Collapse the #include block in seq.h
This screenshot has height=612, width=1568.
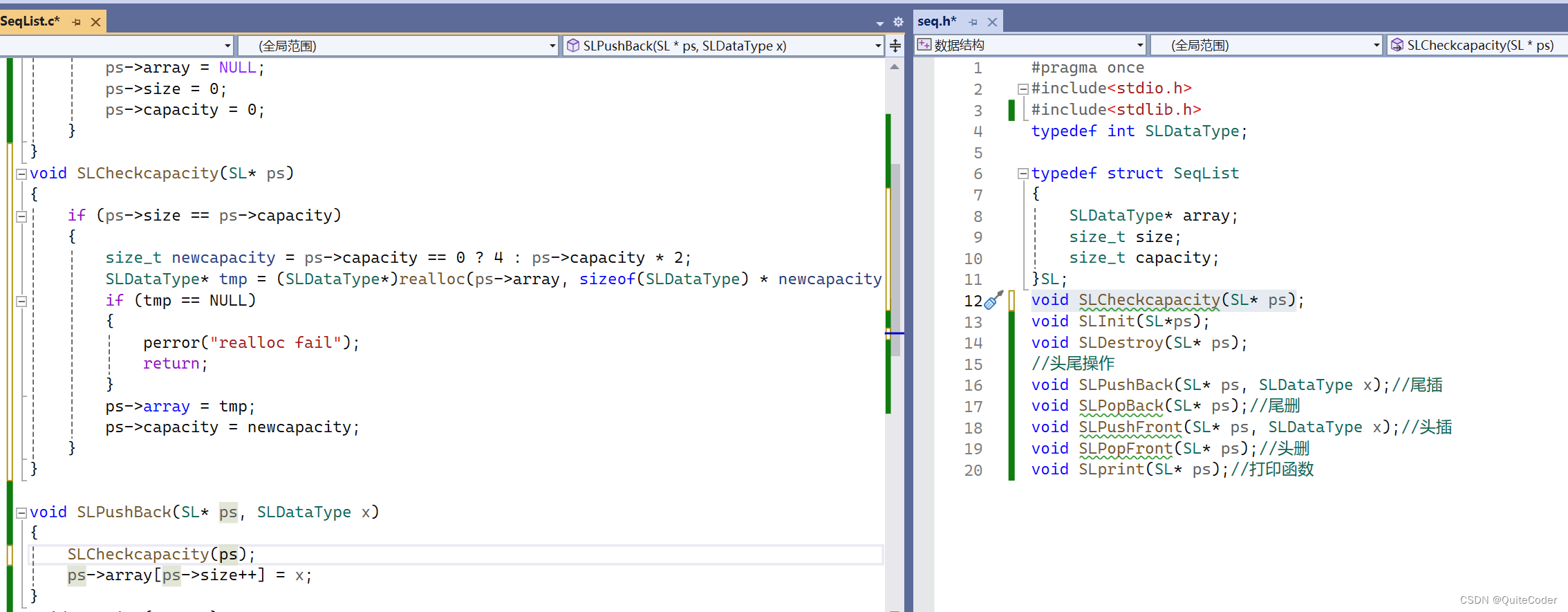point(1023,89)
